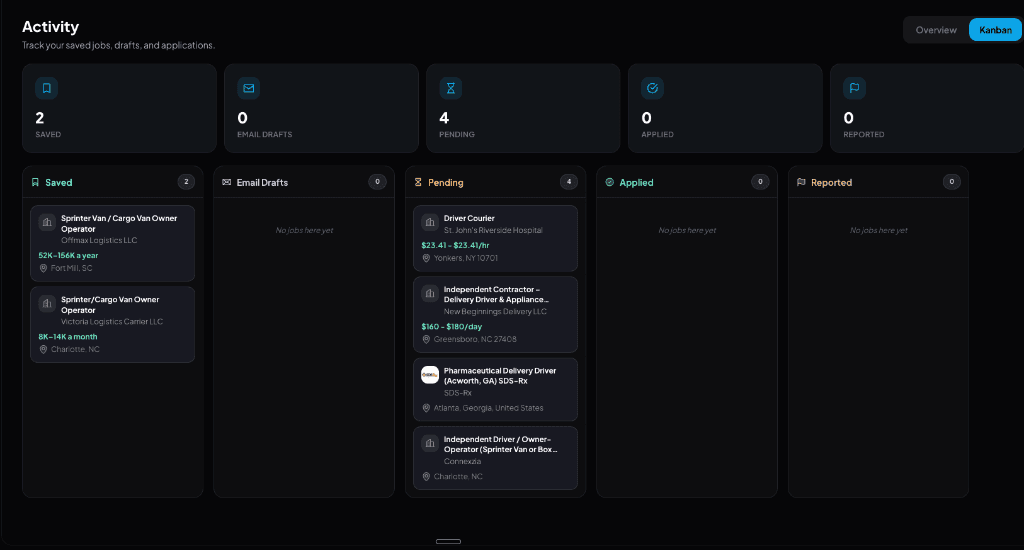Image resolution: width=1024 pixels, height=550 pixels.
Task: Click the "REPORTED" stat label
Action: 864,135
